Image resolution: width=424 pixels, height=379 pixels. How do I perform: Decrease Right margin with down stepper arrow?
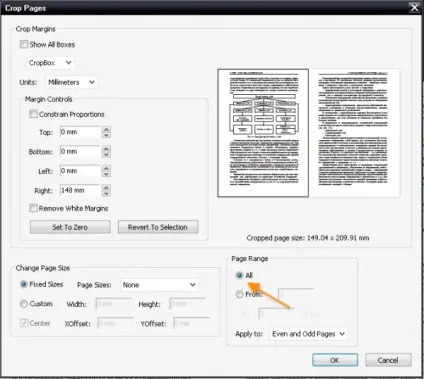[x=106, y=193]
